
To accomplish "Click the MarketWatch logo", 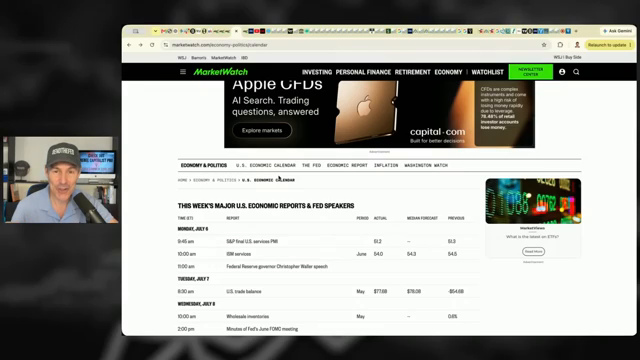I will point(220,72).
